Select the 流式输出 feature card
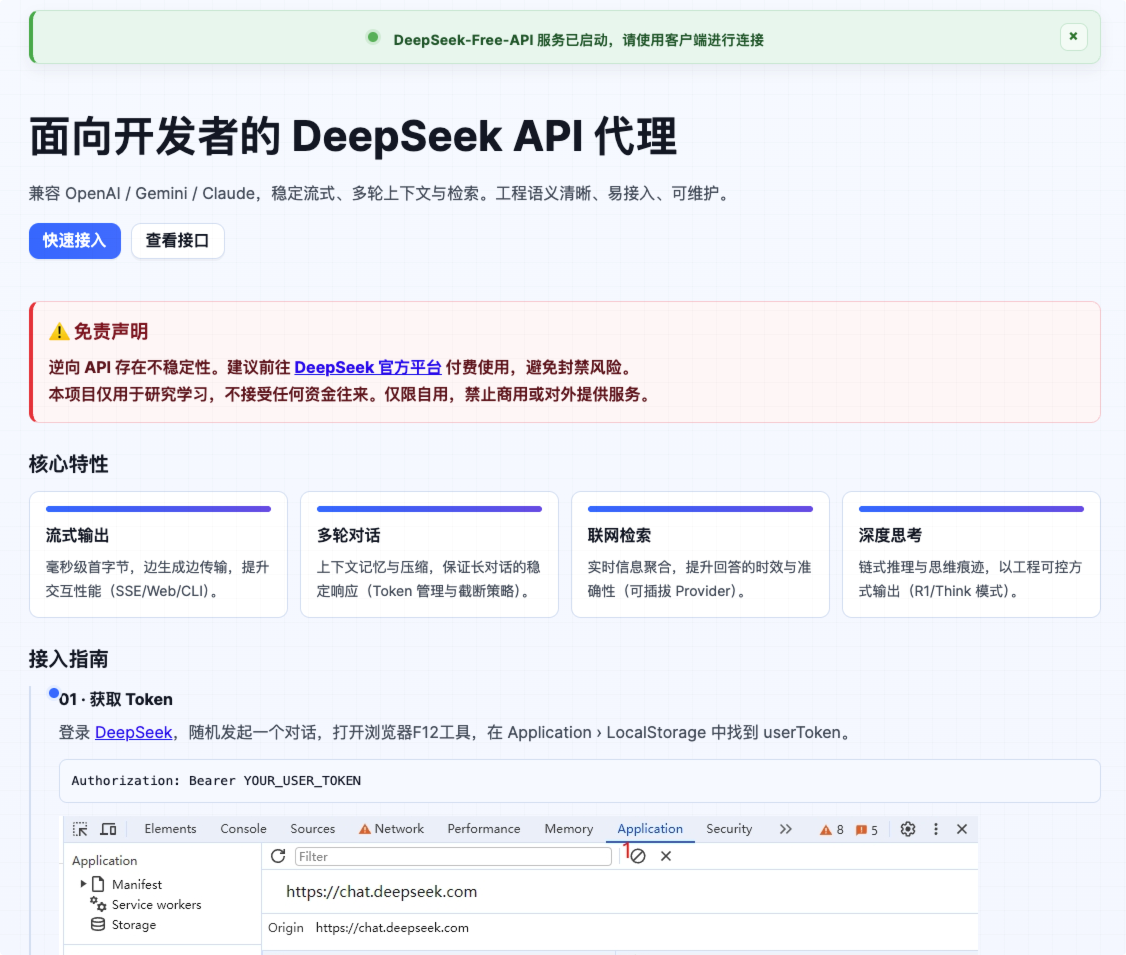The width and height of the screenshot is (1126, 955). click(x=158, y=554)
